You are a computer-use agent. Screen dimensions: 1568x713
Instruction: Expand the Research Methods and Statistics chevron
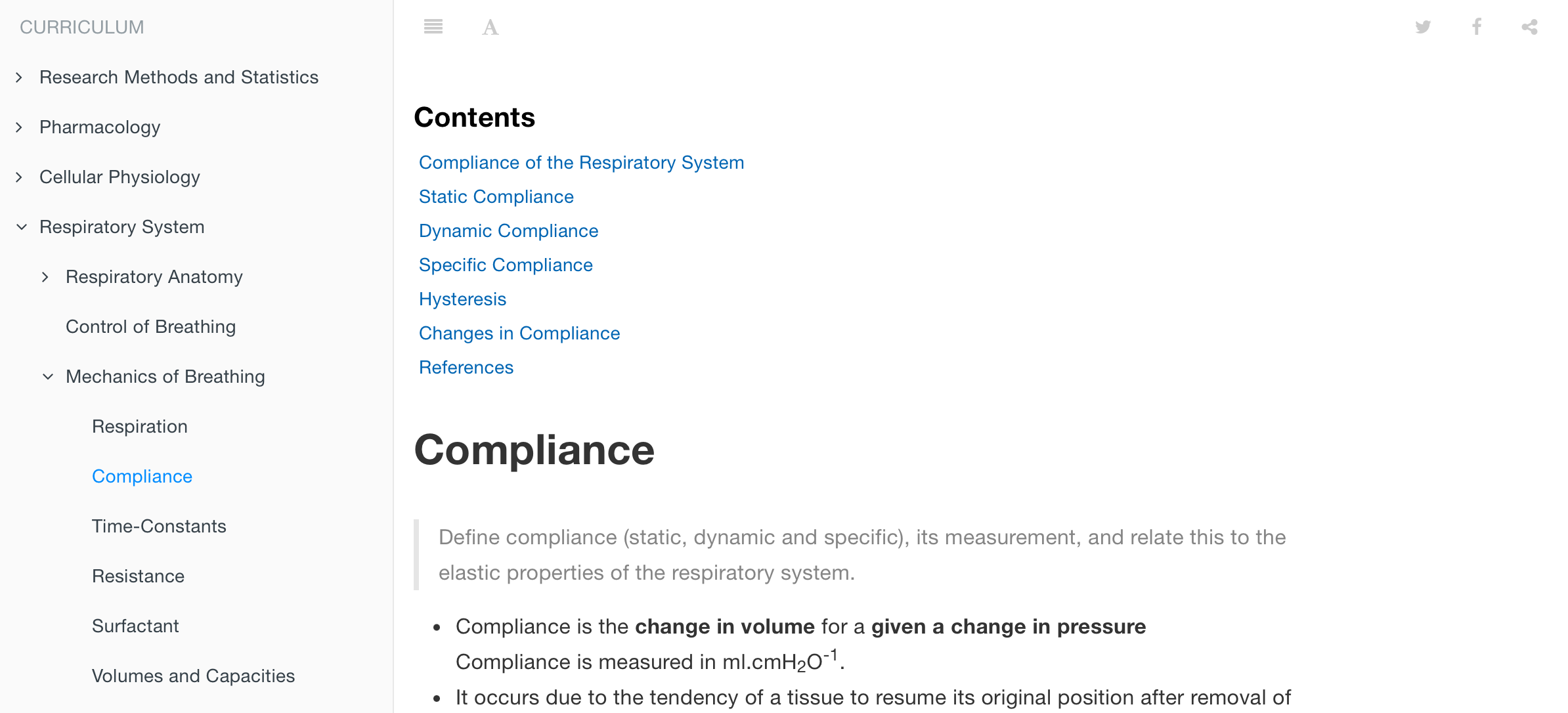(x=19, y=77)
